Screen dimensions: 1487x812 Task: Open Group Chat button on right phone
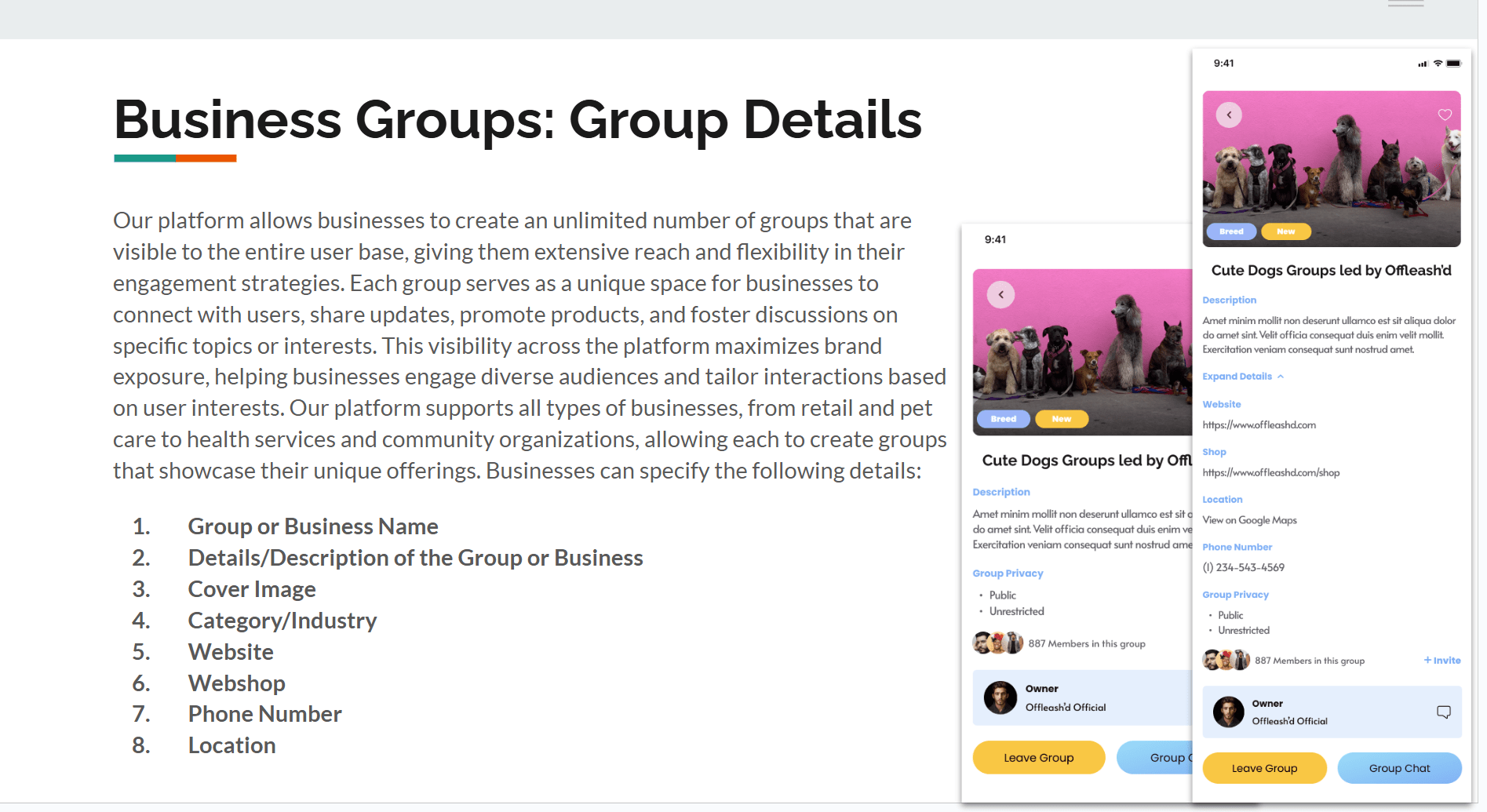coord(1400,768)
